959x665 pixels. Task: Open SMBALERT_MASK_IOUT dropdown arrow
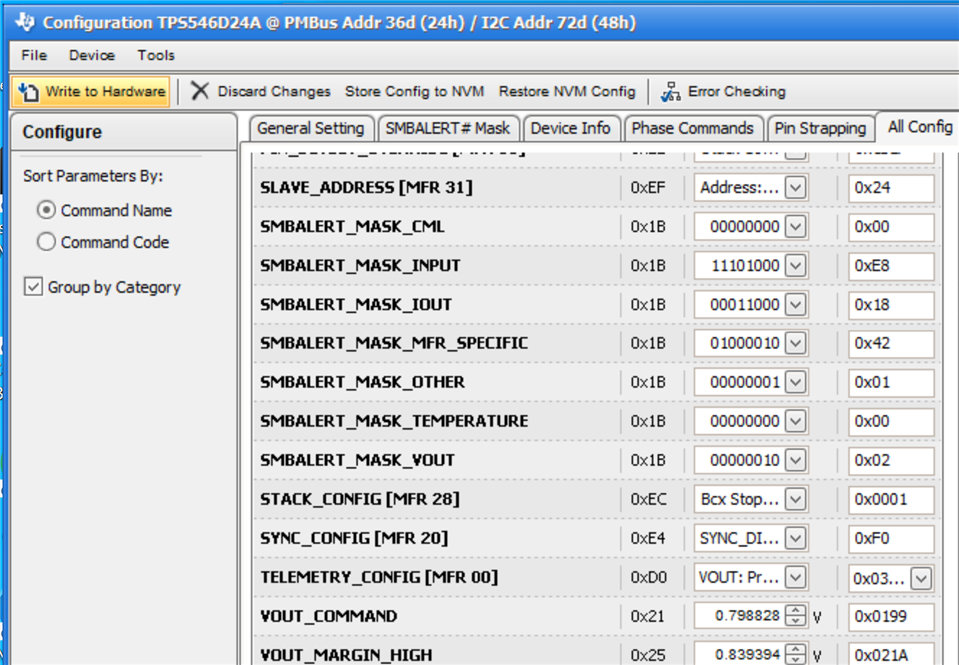795,304
